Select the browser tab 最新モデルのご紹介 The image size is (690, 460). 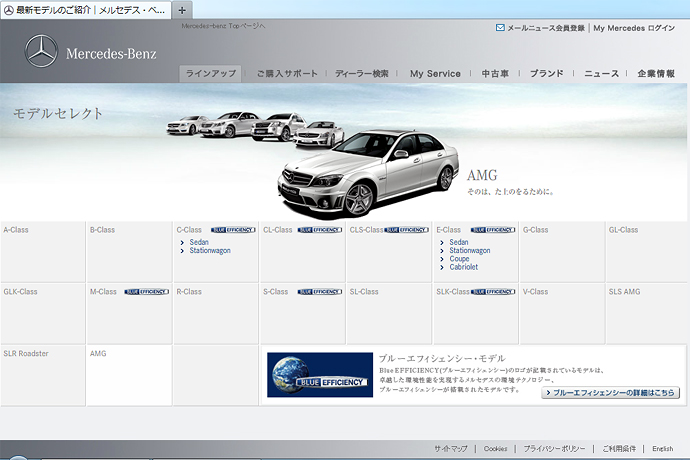(86, 10)
